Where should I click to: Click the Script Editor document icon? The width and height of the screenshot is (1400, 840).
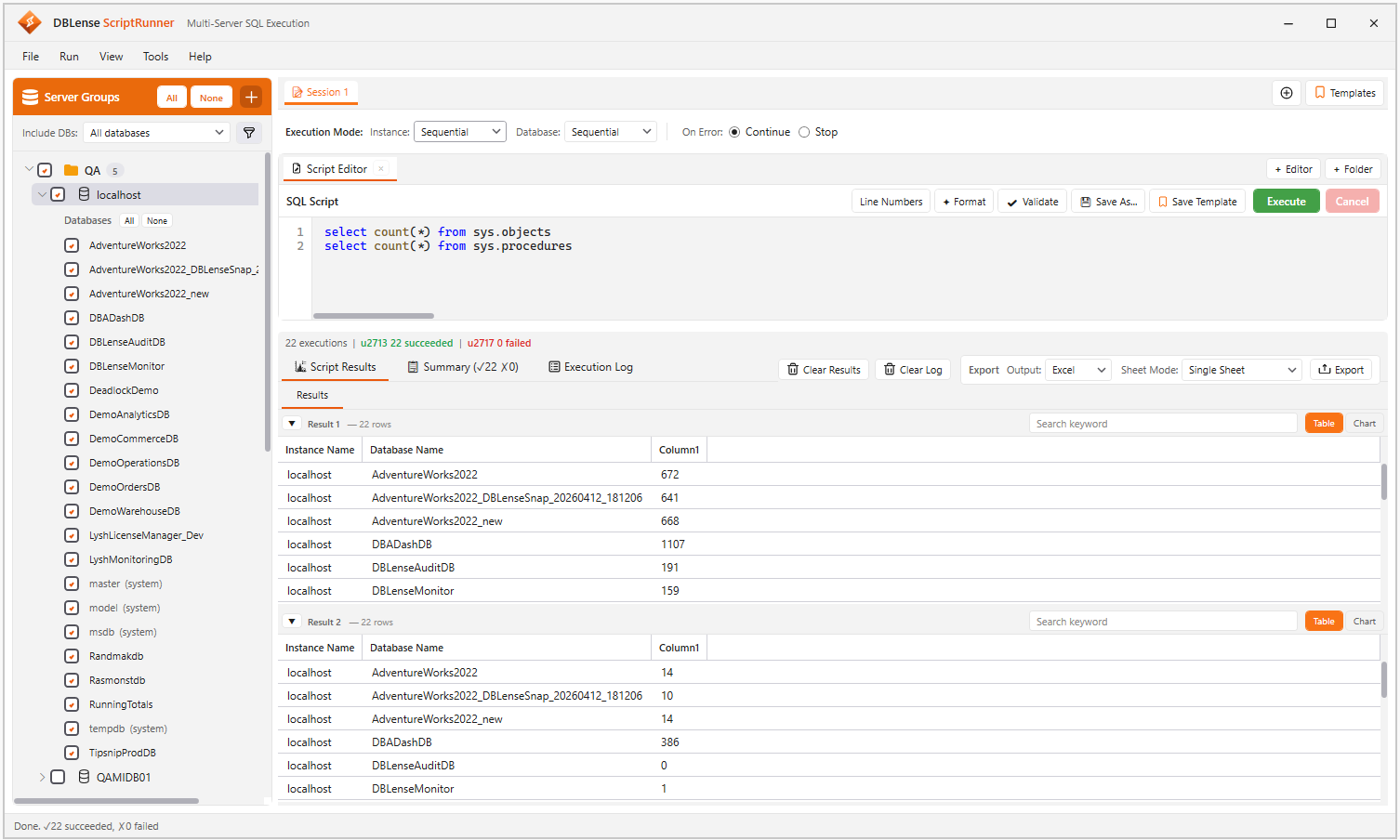tap(297, 169)
